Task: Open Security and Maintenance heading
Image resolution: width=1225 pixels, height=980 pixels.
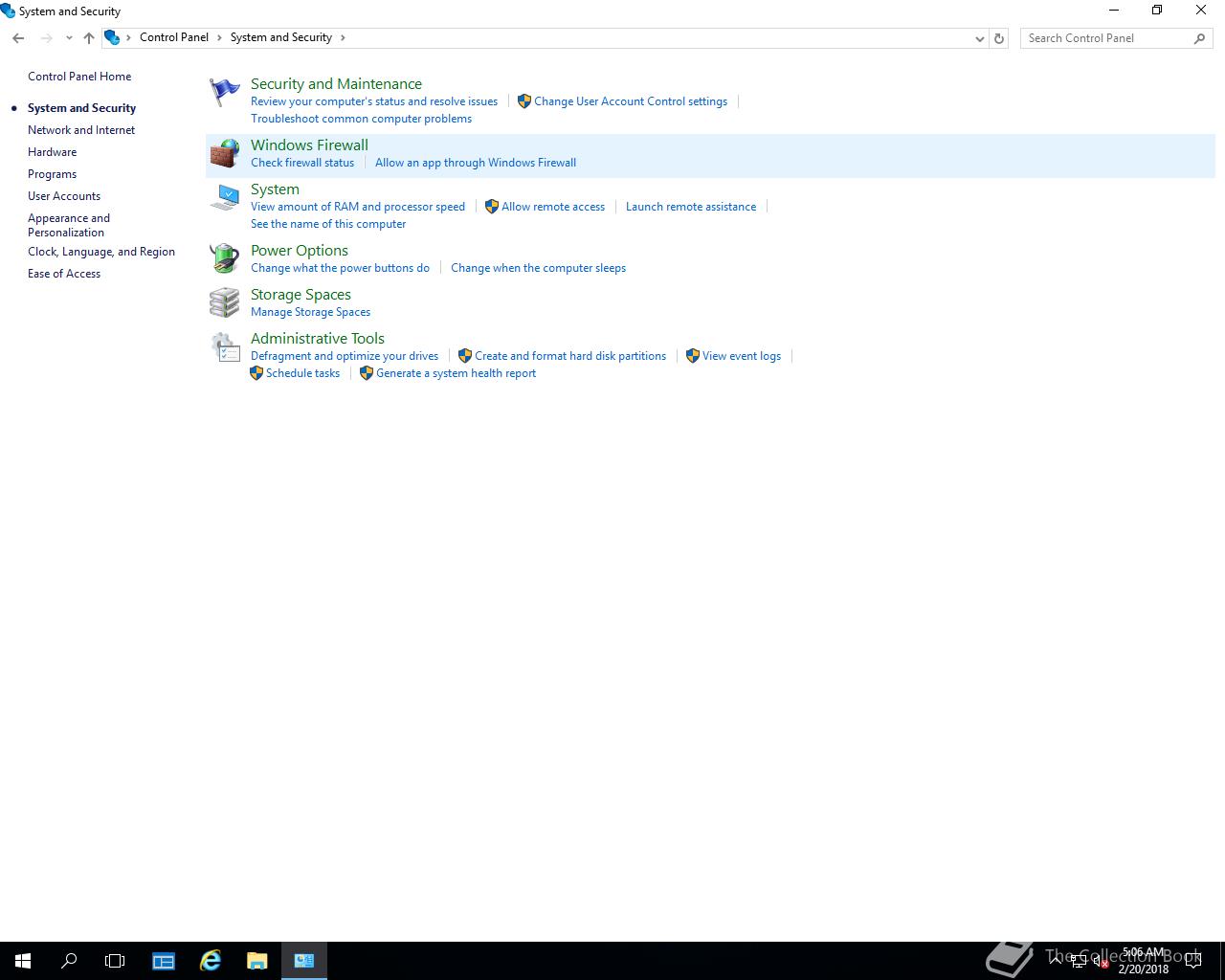Action: [336, 84]
